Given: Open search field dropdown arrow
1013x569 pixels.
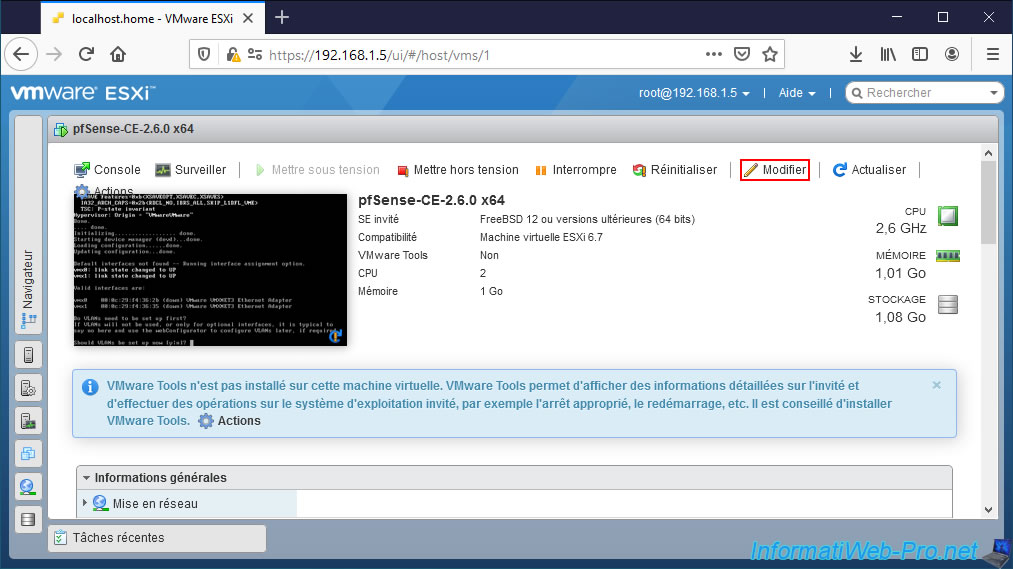Looking at the screenshot, I should [994, 93].
